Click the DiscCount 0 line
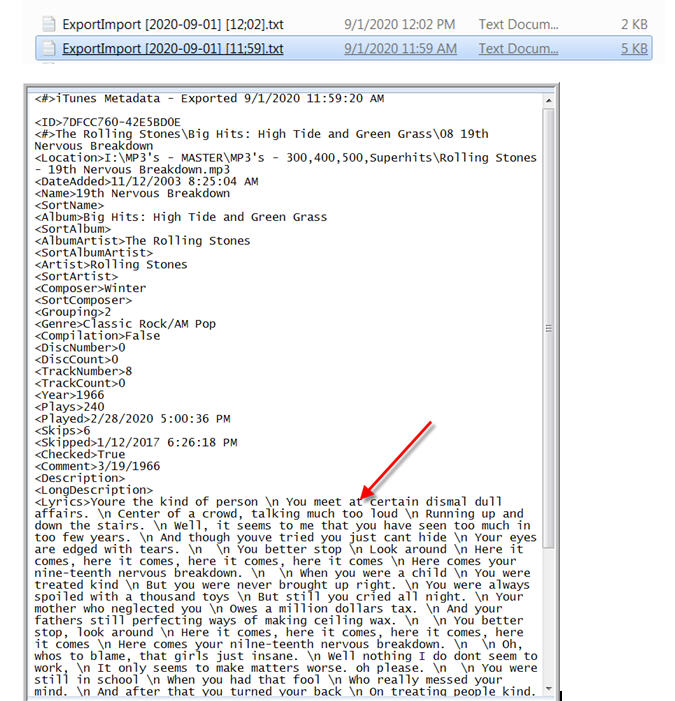675x701 pixels. coord(76,359)
